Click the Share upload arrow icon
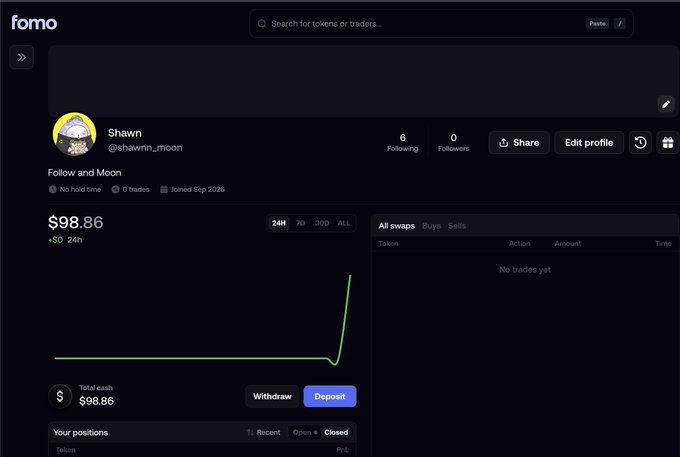The width and height of the screenshot is (680, 457). pyautogui.click(x=503, y=143)
